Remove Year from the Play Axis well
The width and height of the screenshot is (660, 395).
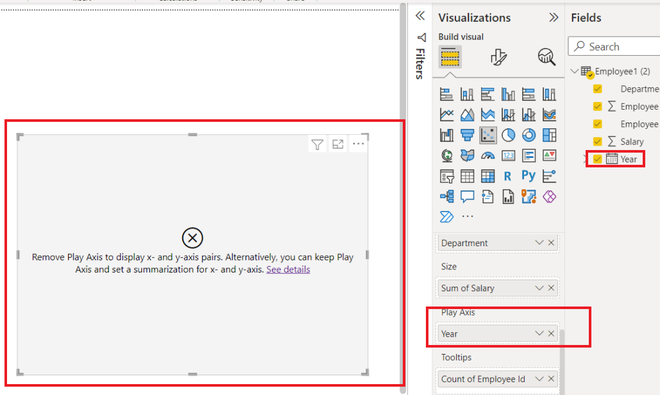551,334
